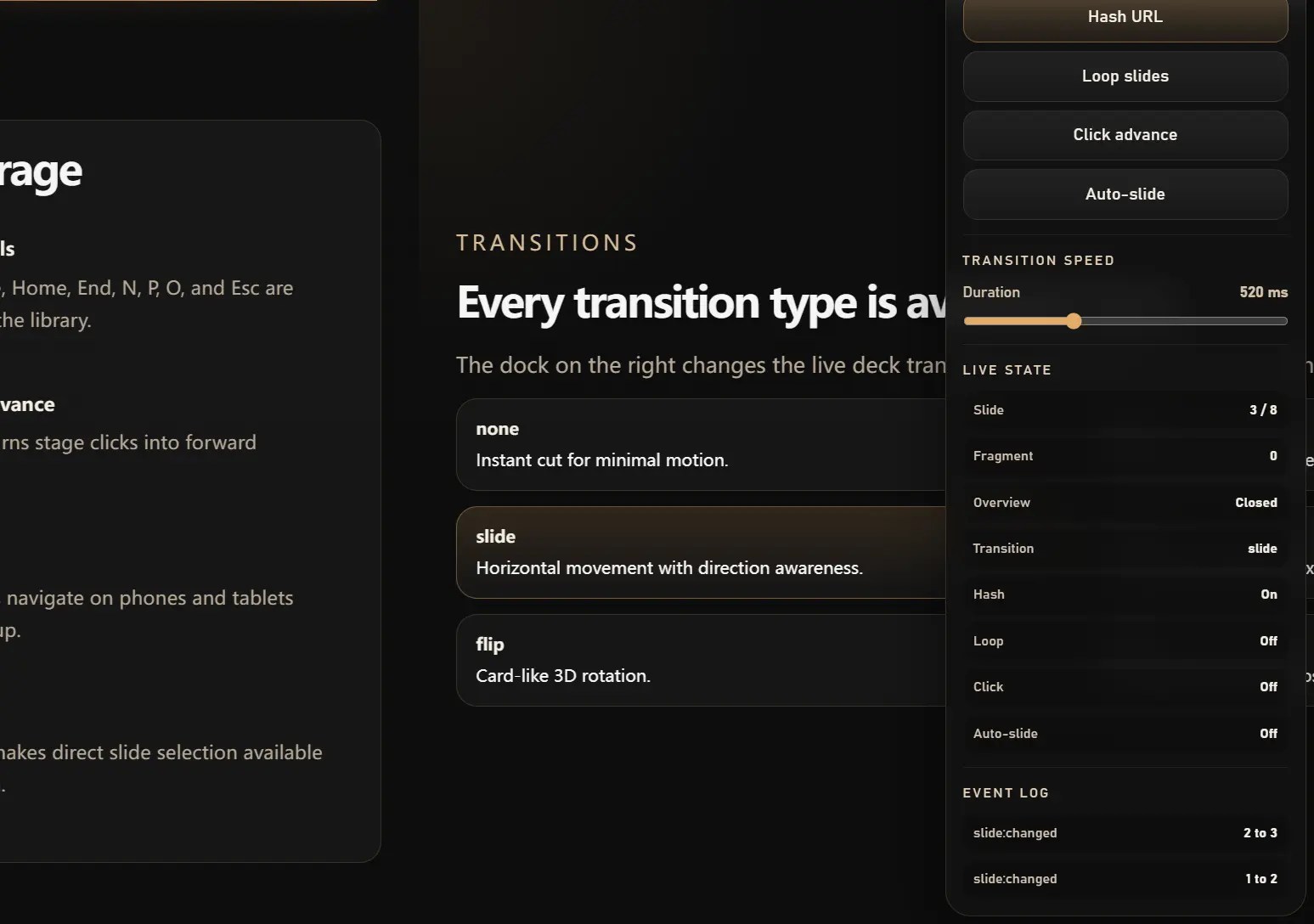Click the Slide 3/8 state row
This screenshot has width=1314, height=924.
[1125, 410]
